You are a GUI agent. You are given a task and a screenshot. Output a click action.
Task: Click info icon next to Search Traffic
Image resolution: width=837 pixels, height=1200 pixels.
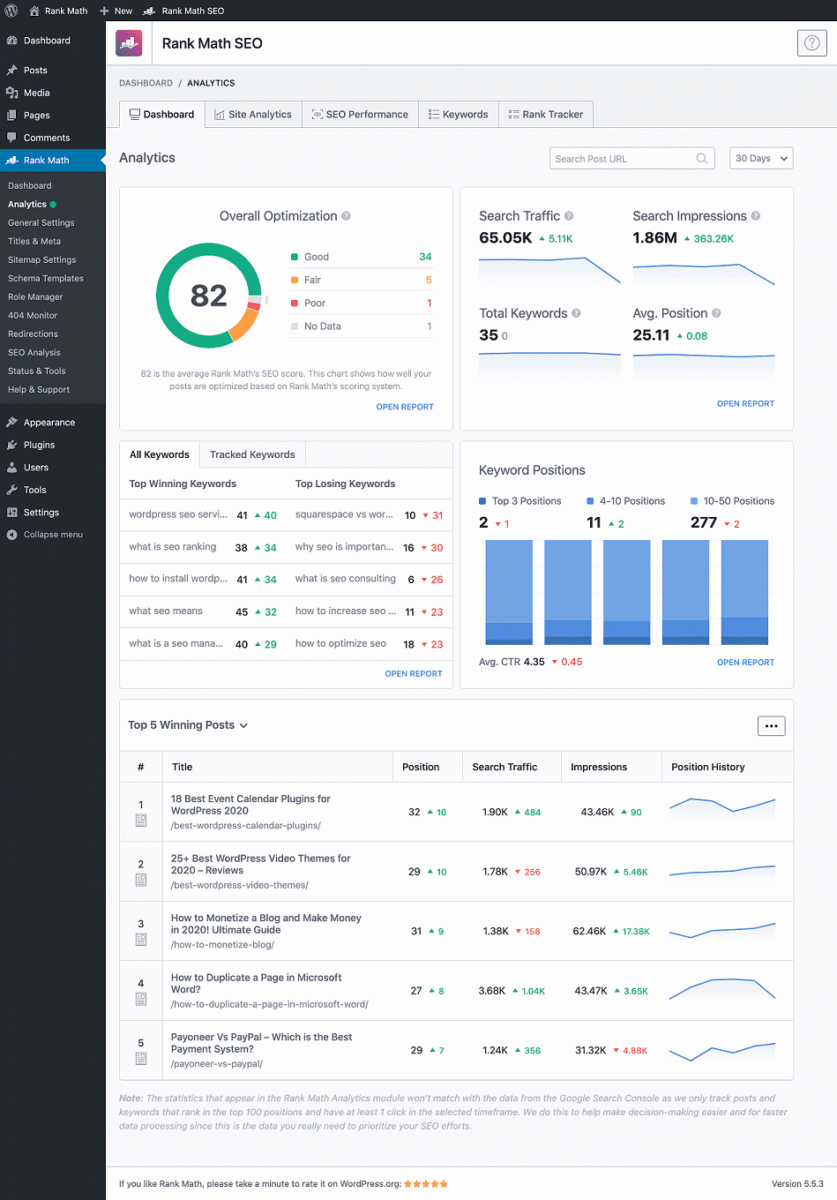569,216
